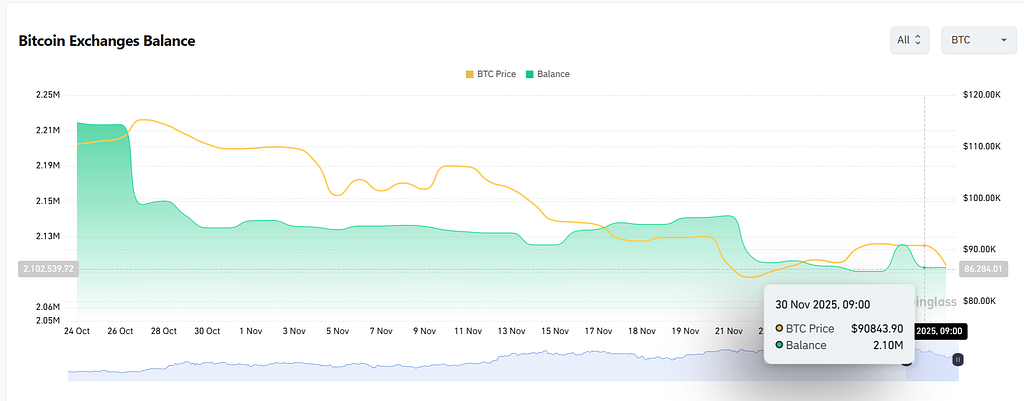The image size is (1024, 401).
Task: Click the Bitcoin Exchanges Balance title
Action: (107, 40)
